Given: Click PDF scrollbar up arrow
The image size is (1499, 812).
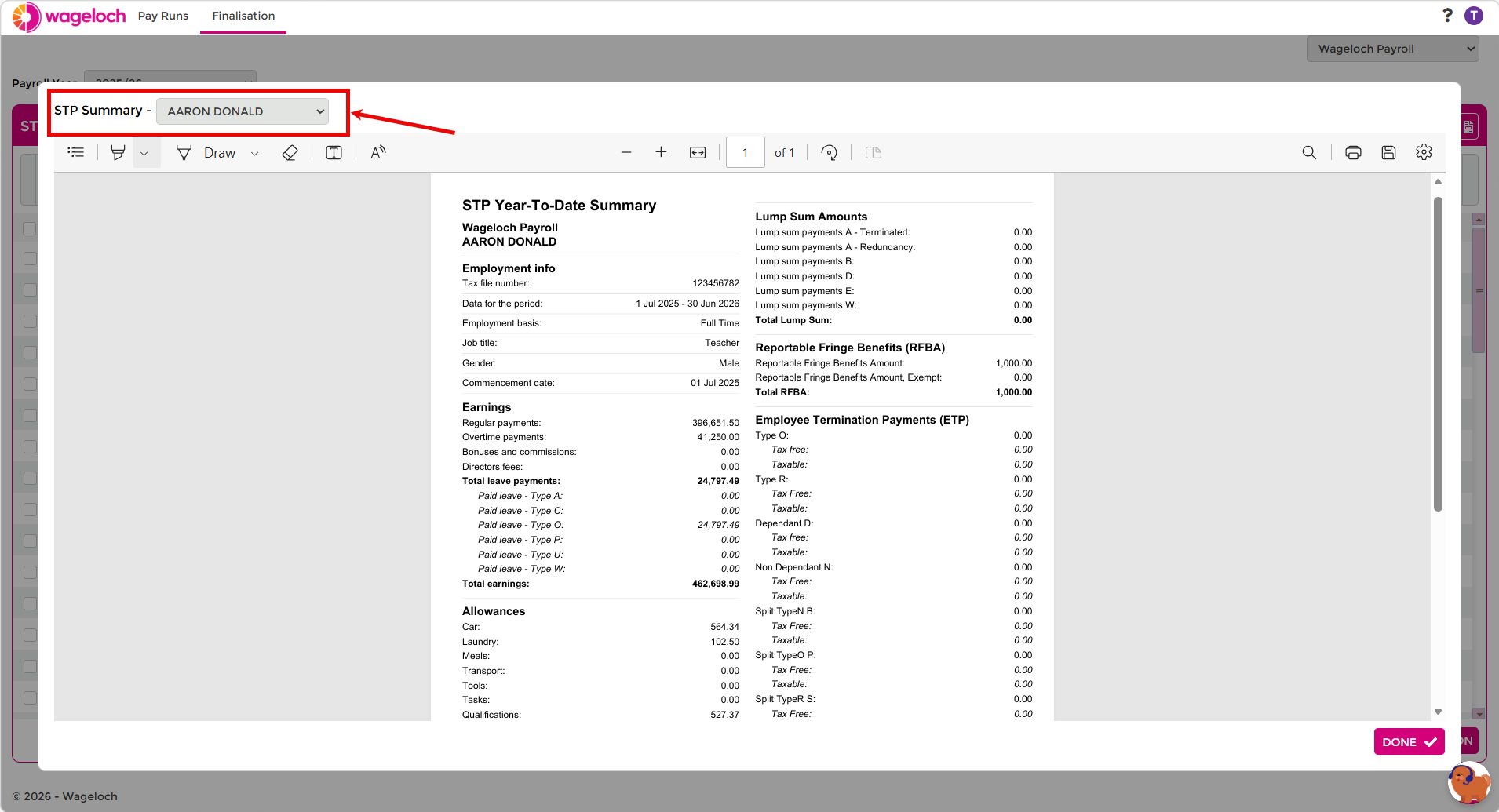Looking at the screenshot, I should 1438,182.
